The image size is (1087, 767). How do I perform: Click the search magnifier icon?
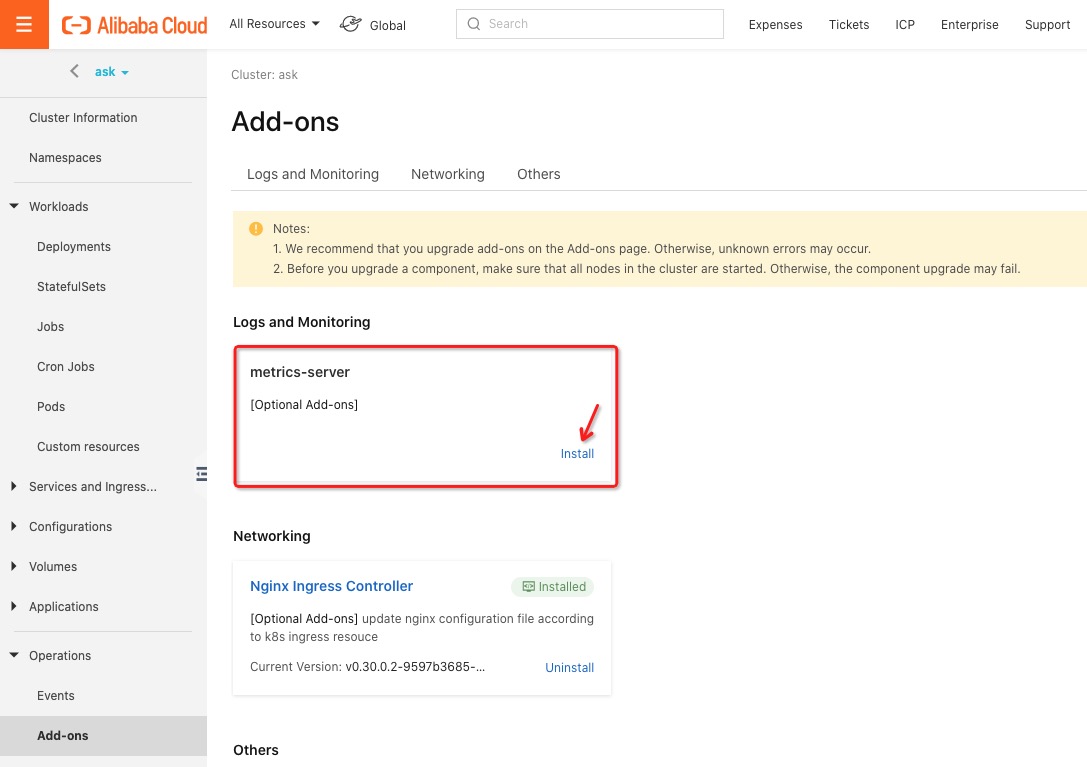pos(473,24)
